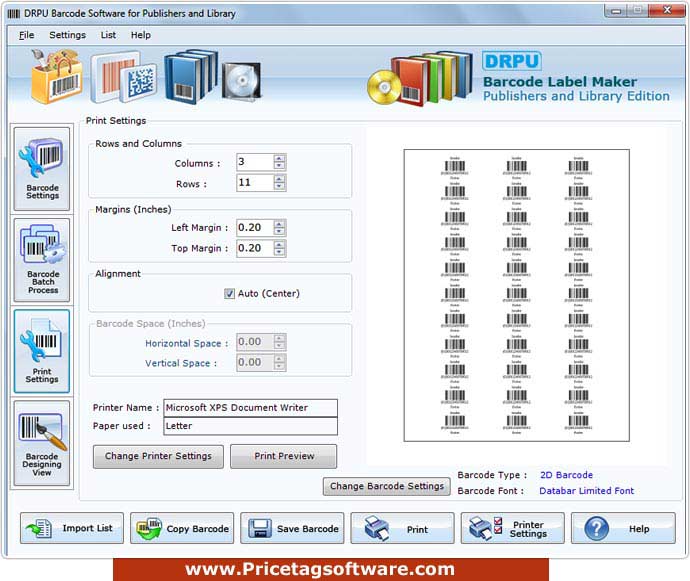Click the Printer Settings checklist icon
690x581 pixels.
coord(485,528)
